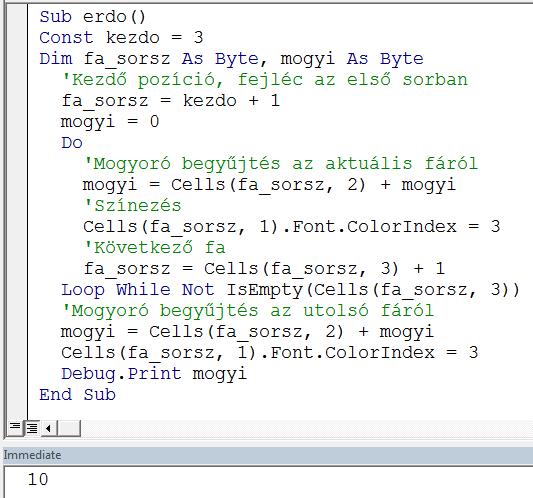The height and width of the screenshot is (498, 533).
Task: Click the line 'Const kezdo = 3'
Action: tap(121, 38)
